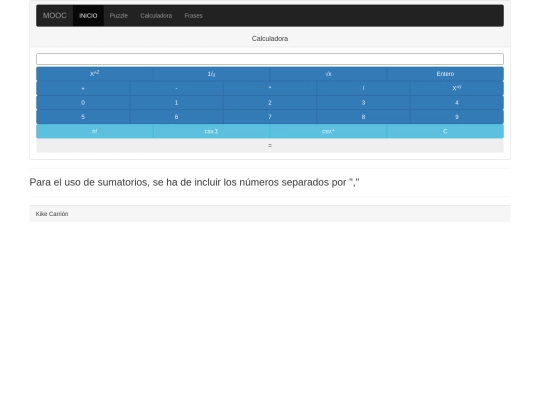Click the multiplication asterisk button
Screen dimensions: 540x405
270,88
